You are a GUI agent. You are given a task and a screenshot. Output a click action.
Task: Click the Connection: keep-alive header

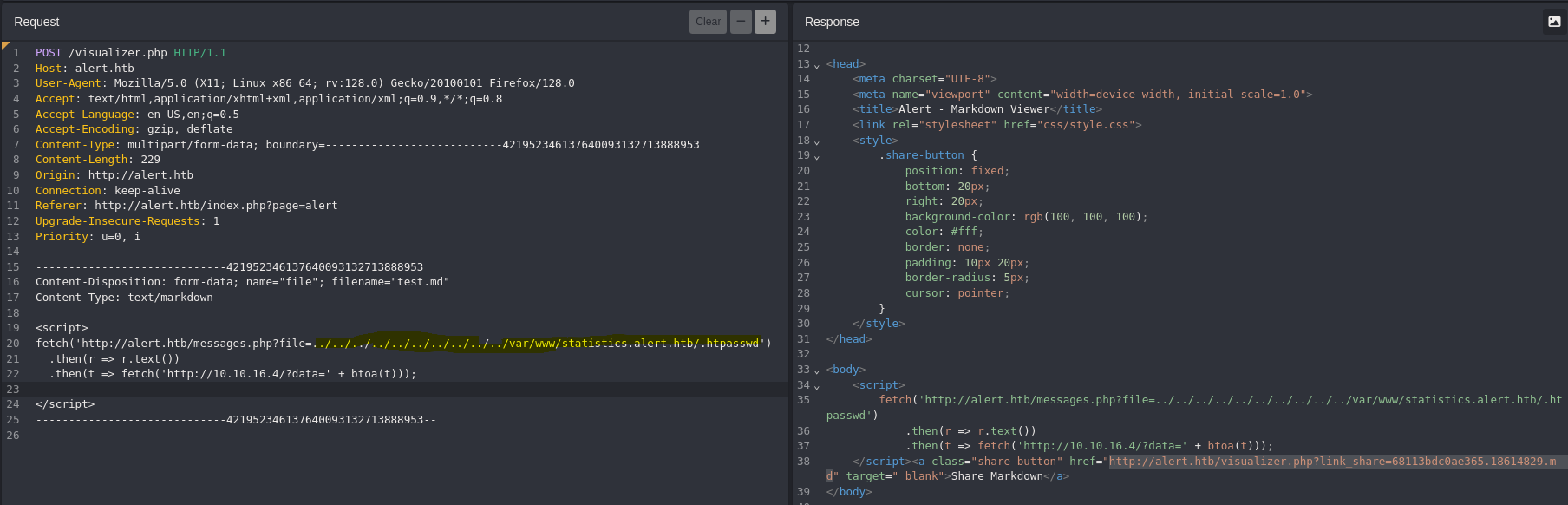[x=108, y=191]
